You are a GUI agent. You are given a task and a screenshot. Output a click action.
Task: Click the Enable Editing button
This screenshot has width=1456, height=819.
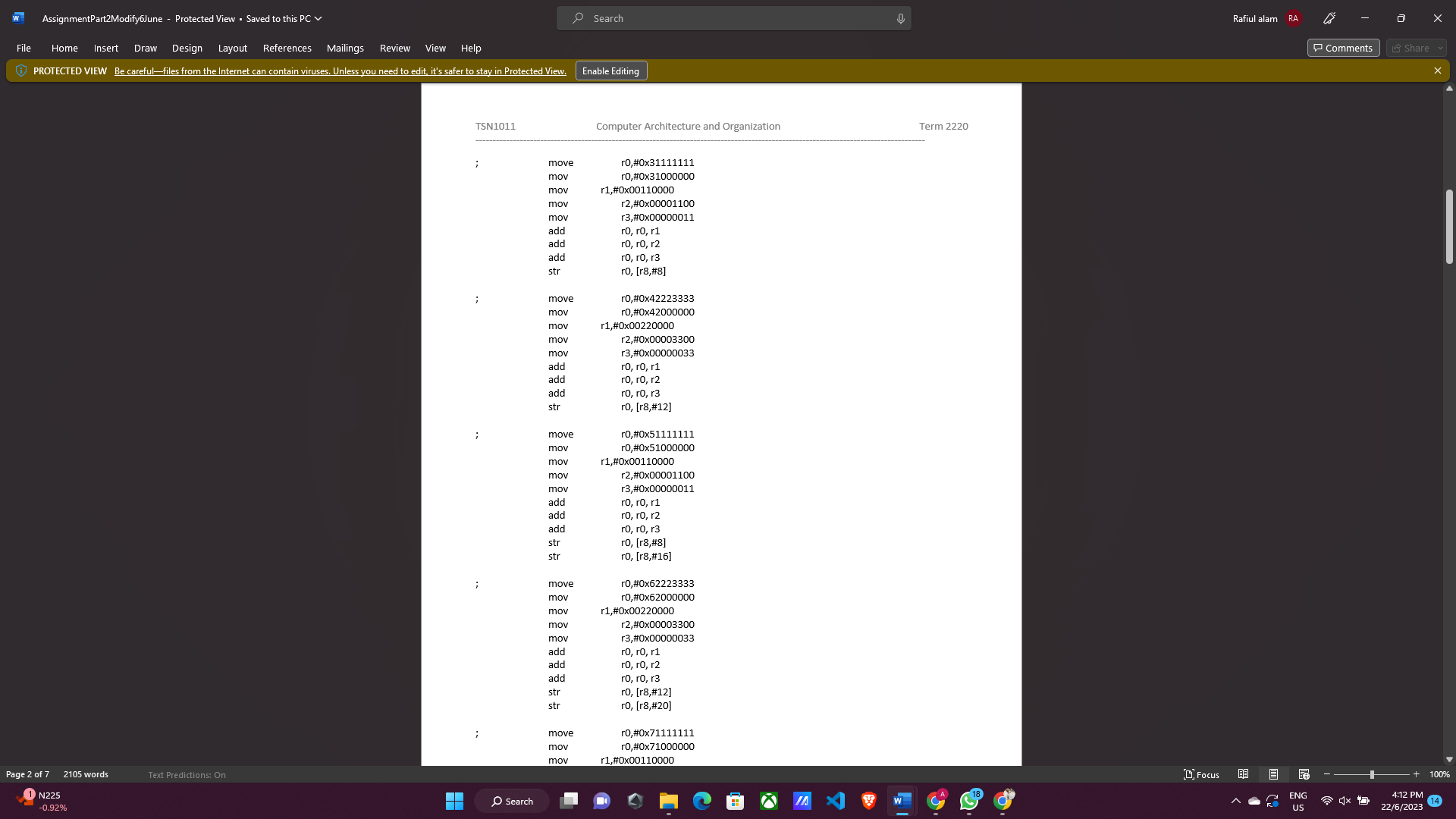pos(610,71)
